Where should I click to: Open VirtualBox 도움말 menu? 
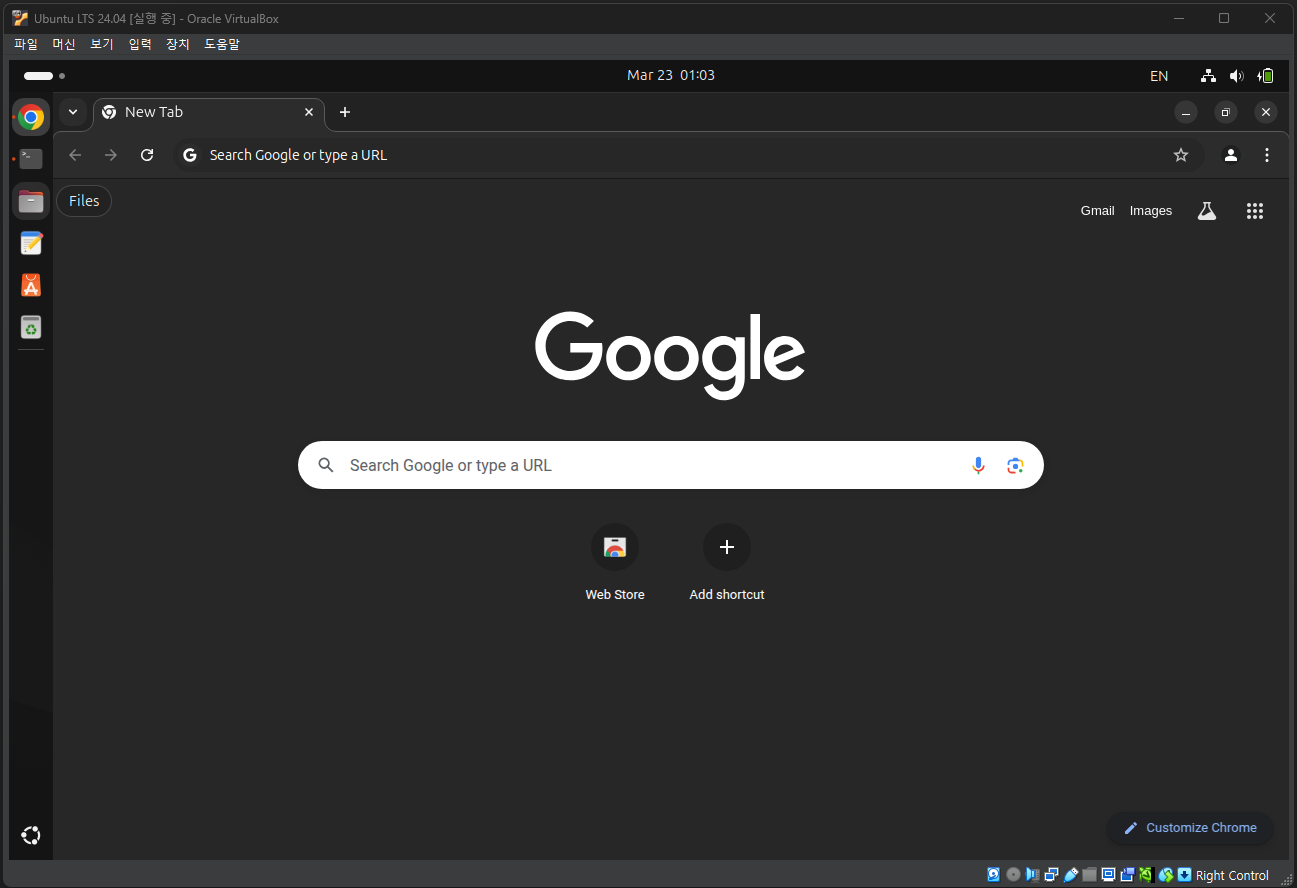[222, 44]
